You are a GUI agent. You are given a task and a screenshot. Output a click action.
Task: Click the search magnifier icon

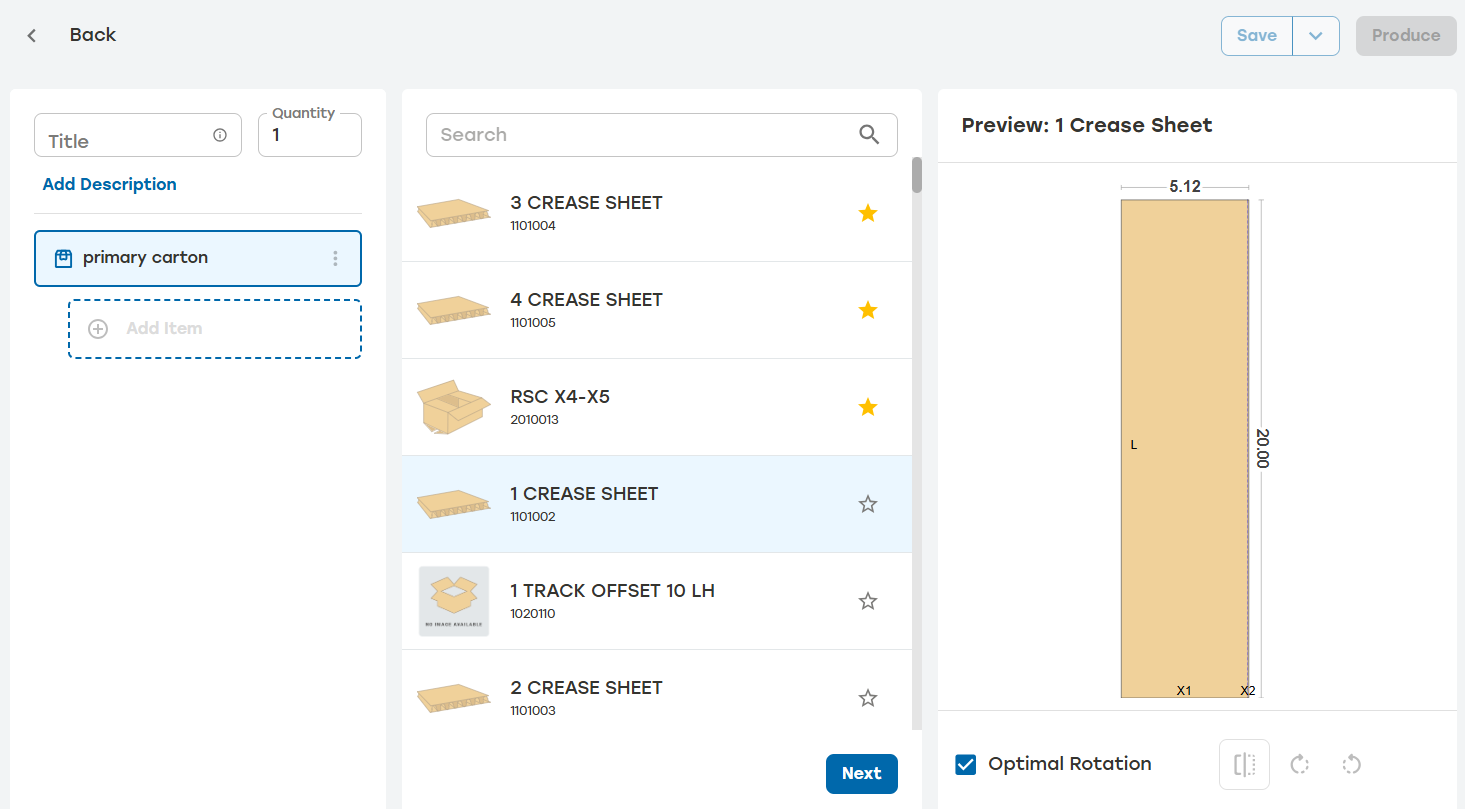869,135
